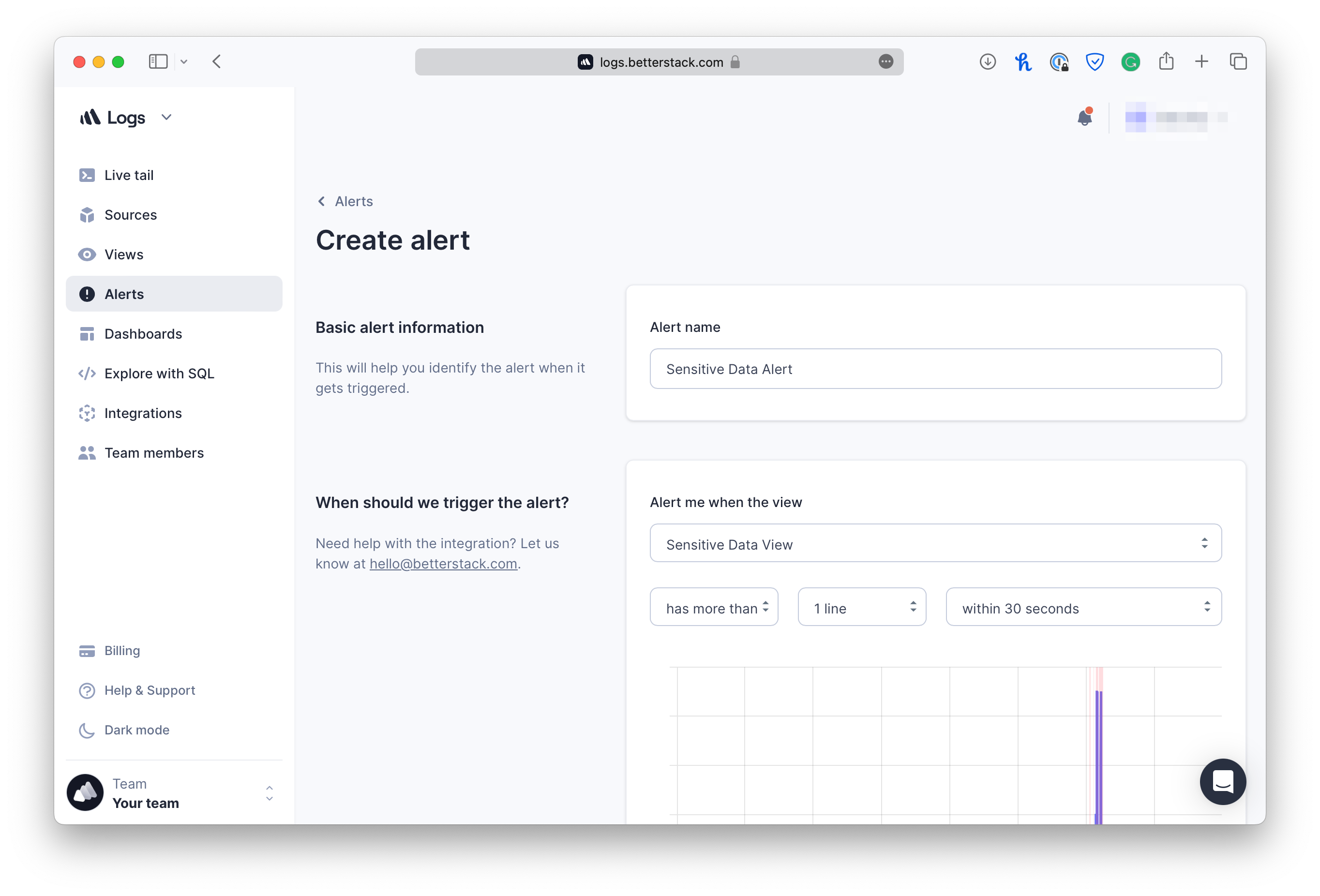This screenshot has height=896, width=1320.
Task: Expand the Logs product switcher chevron
Action: point(166,118)
